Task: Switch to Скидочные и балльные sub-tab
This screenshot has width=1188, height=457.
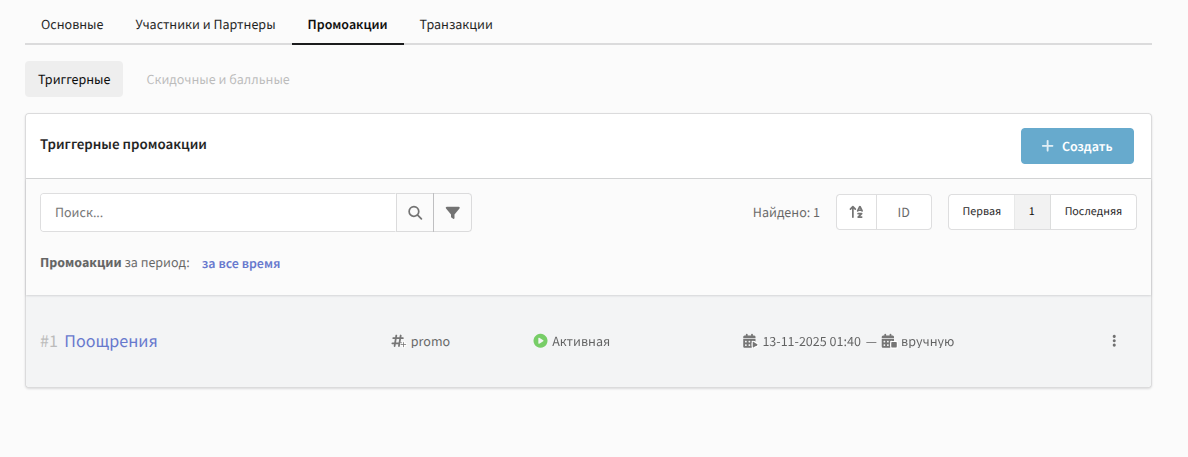Action: pyautogui.click(x=218, y=79)
